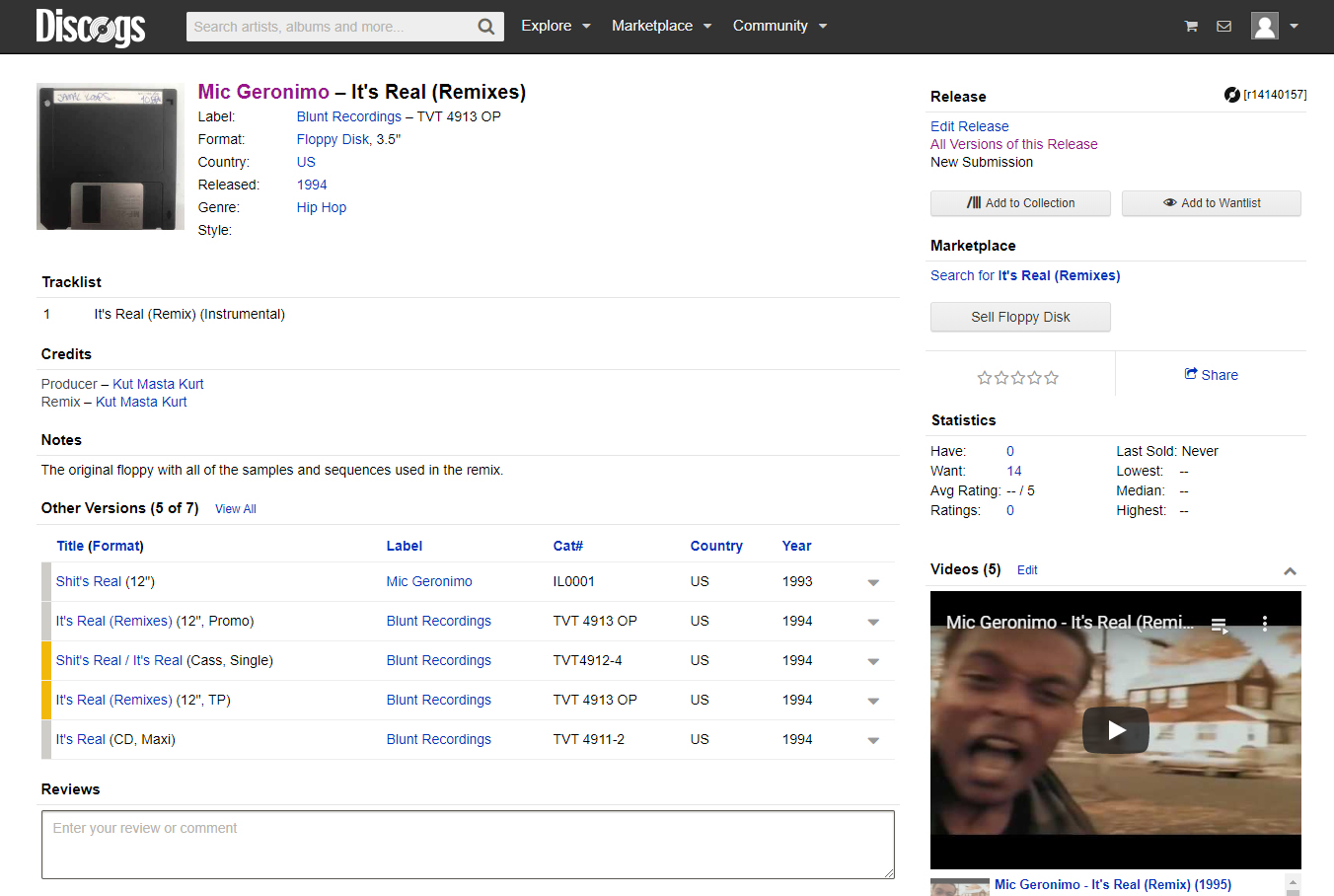This screenshot has width=1334, height=896.
Task: Click the user profile avatar
Action: (x=1264, y=26)
